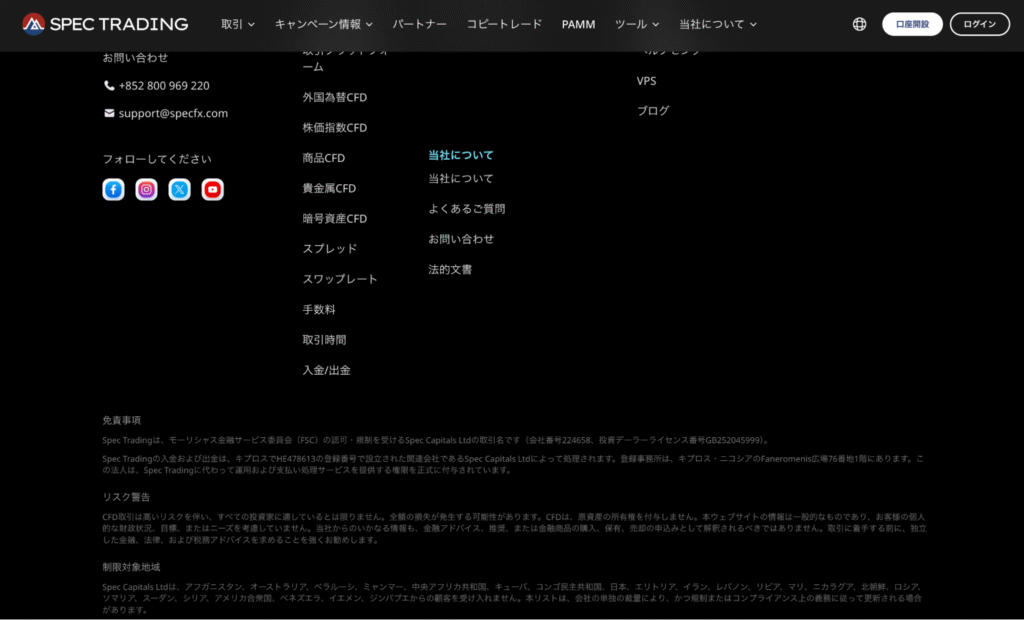This screenshot has width=1024, height=620.
Task: Open the スワップレート footer link
Action: 340,279
